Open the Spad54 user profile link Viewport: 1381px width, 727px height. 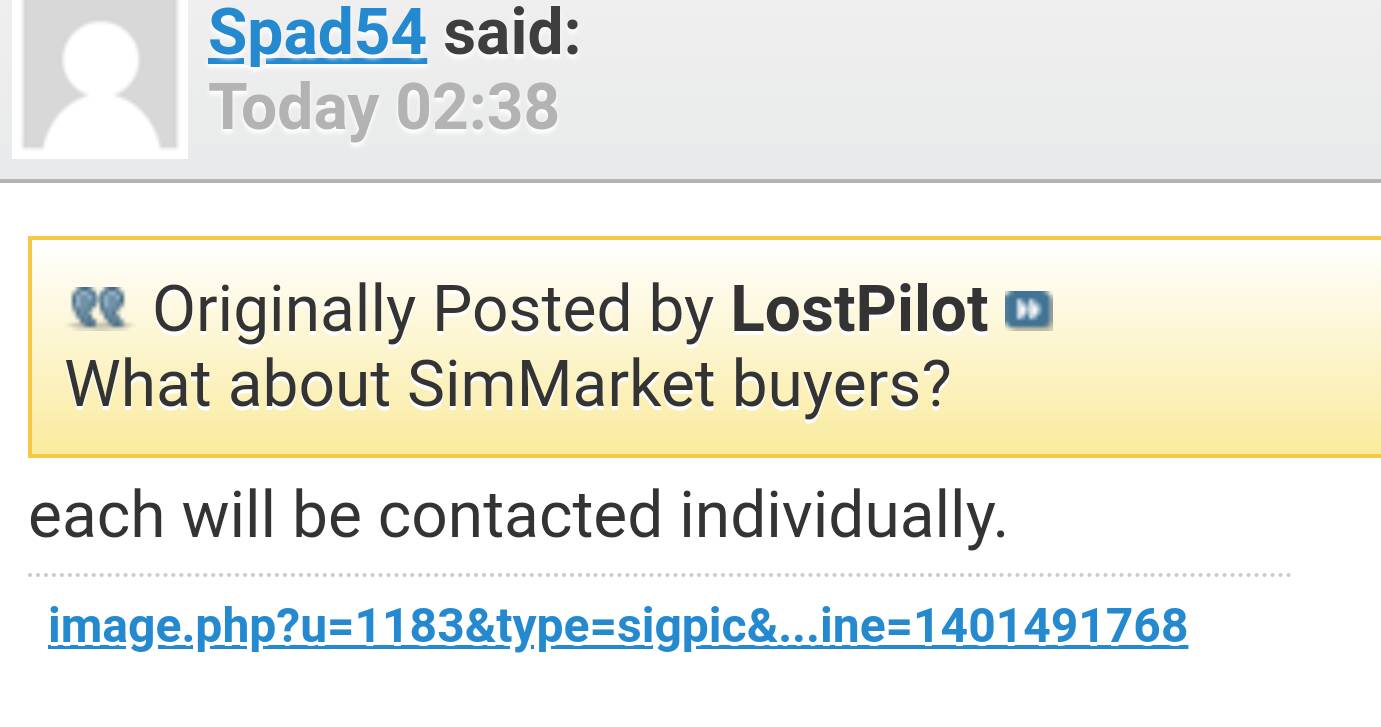(317, 32)
